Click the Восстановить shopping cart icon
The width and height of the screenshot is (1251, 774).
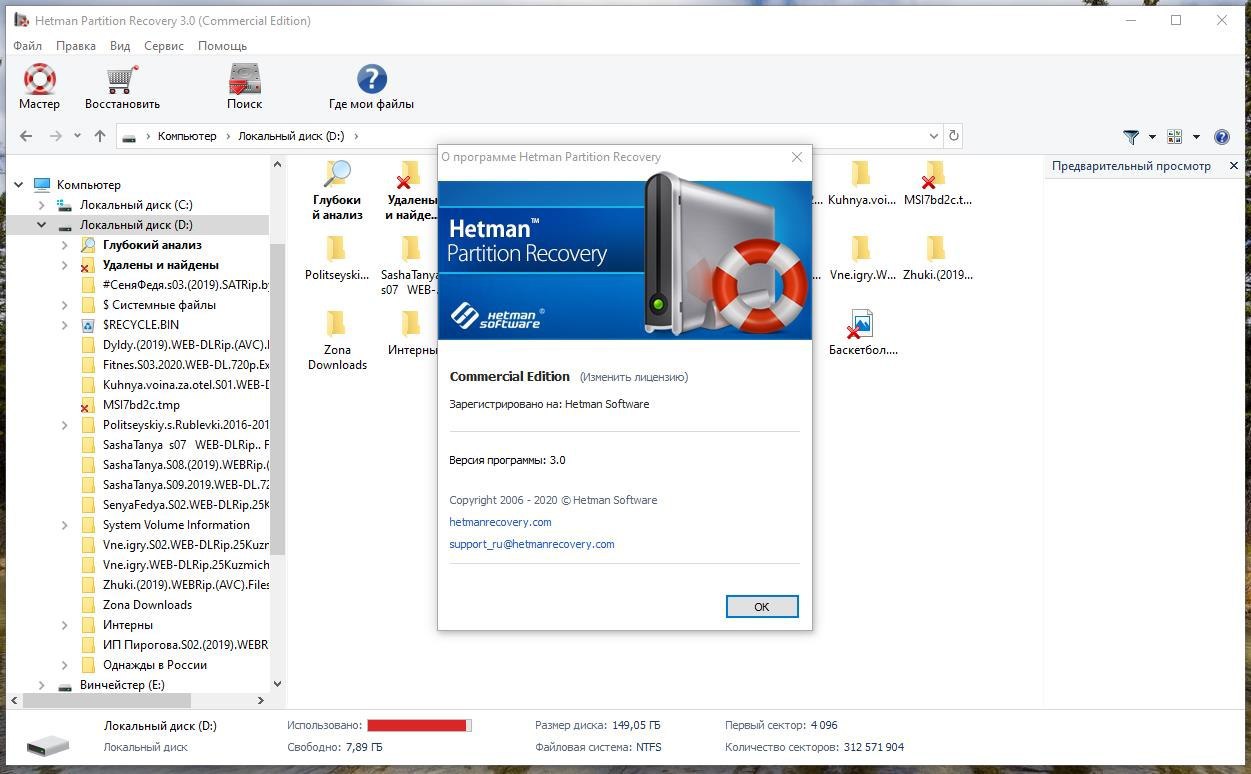point(122,79)
